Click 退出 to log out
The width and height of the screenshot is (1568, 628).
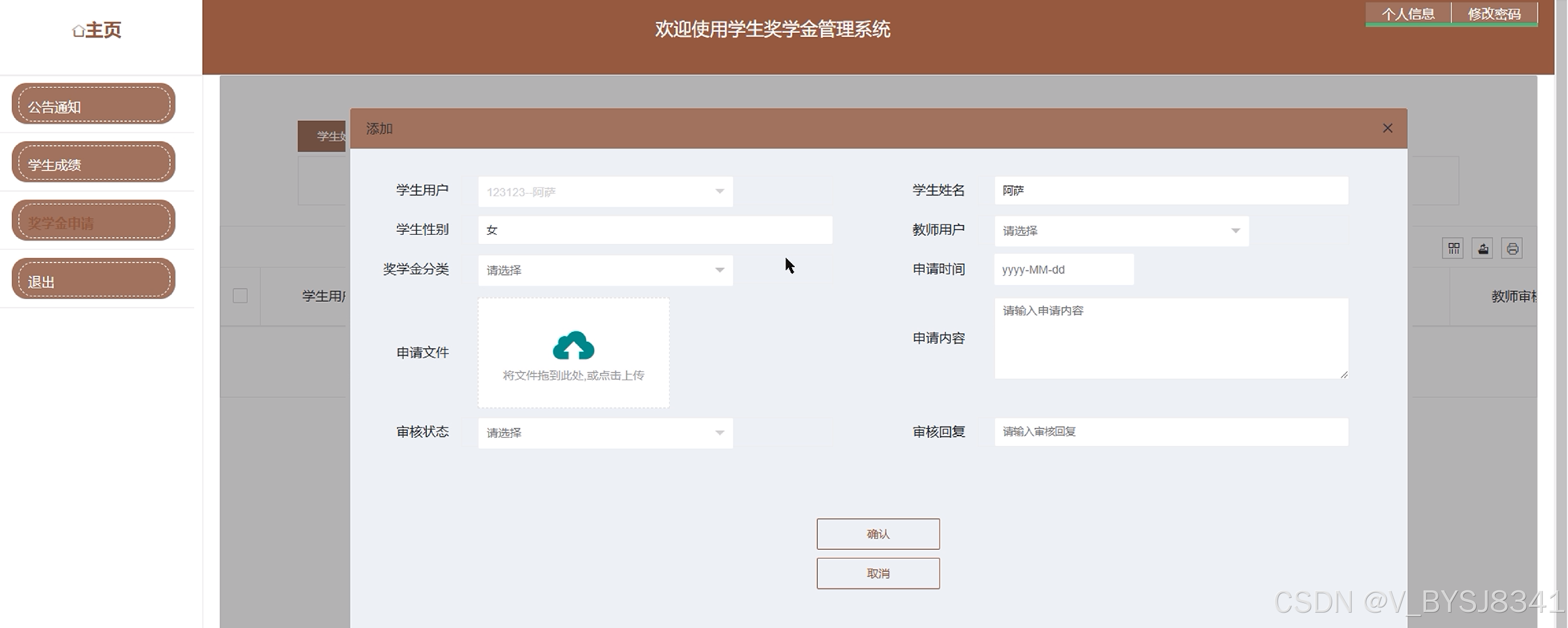pyautogui.click(x=94, y=279)
